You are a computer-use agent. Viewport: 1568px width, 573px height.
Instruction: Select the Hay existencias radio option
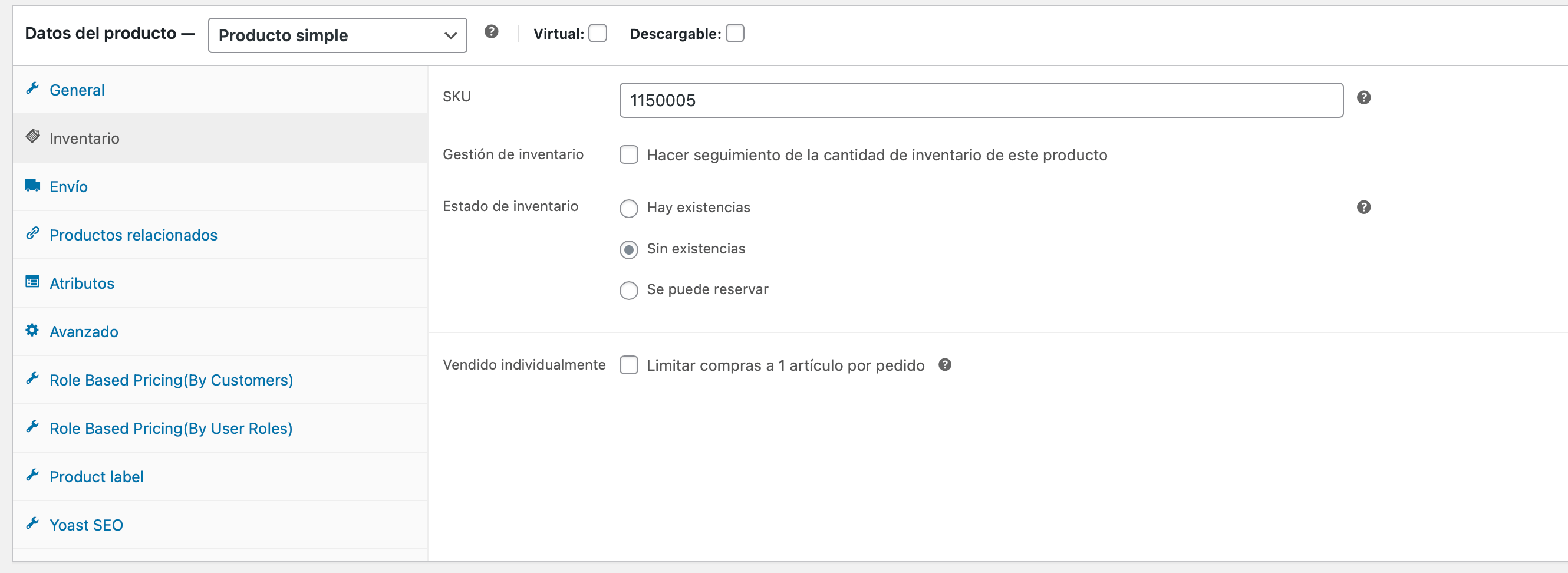[x=629, y=209]
